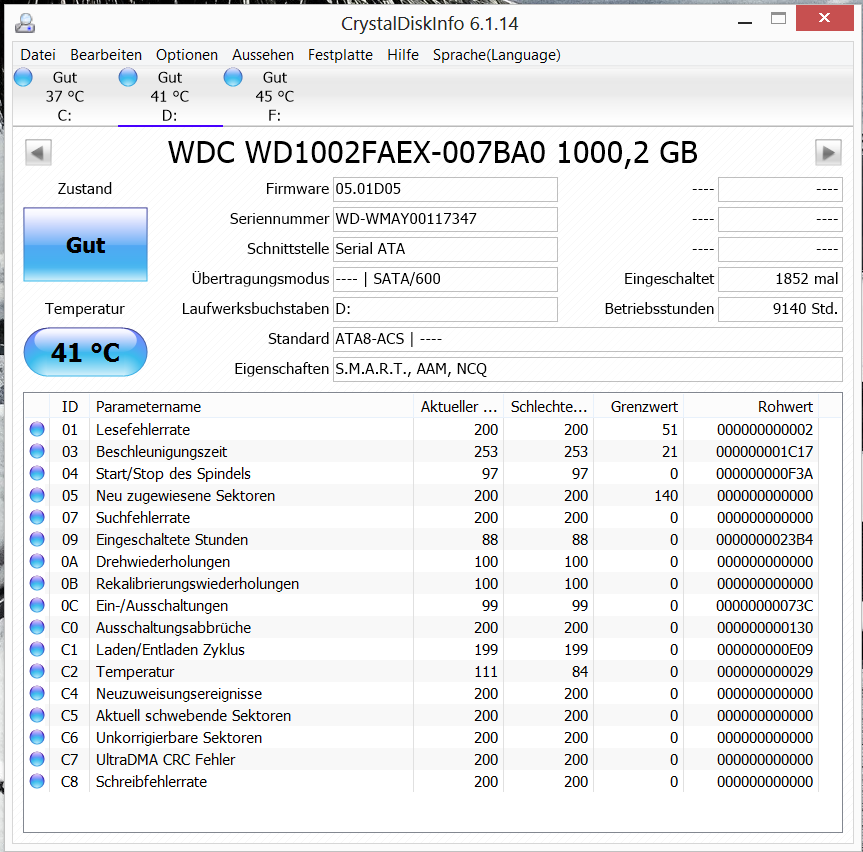Select raw value 000000000029
Image resolution: width=863 pixels, height=852 pixels.
[x=764, y=672]
